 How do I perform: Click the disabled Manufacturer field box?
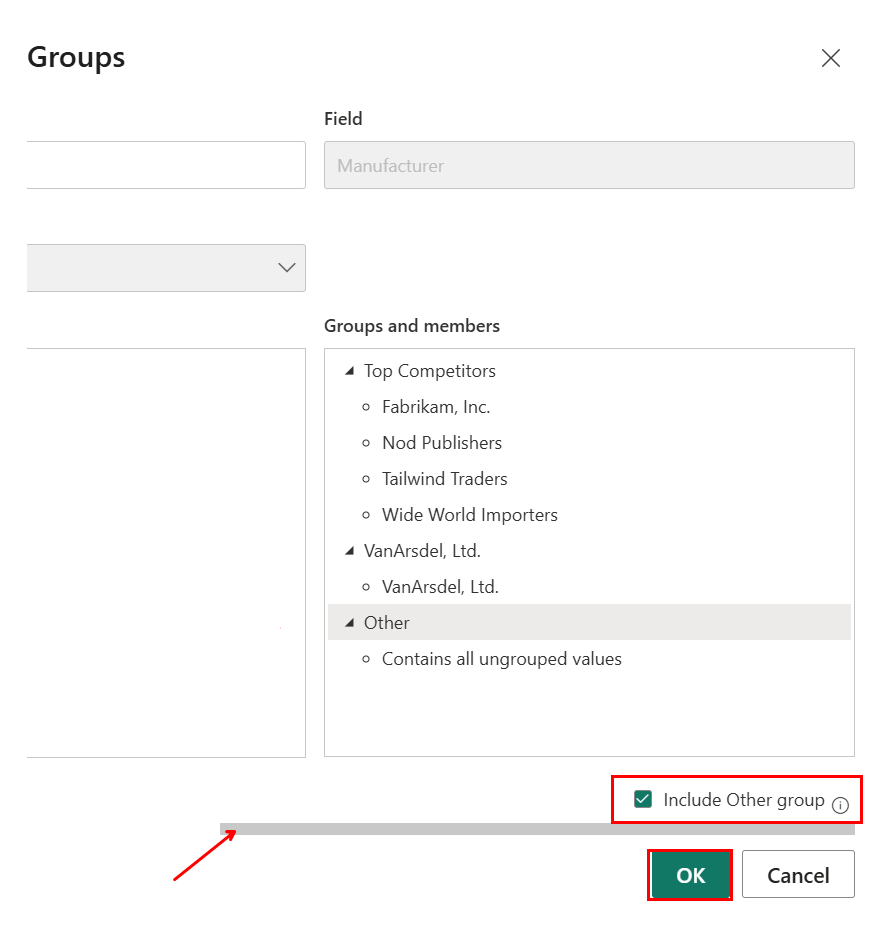[x=589, y=165]
